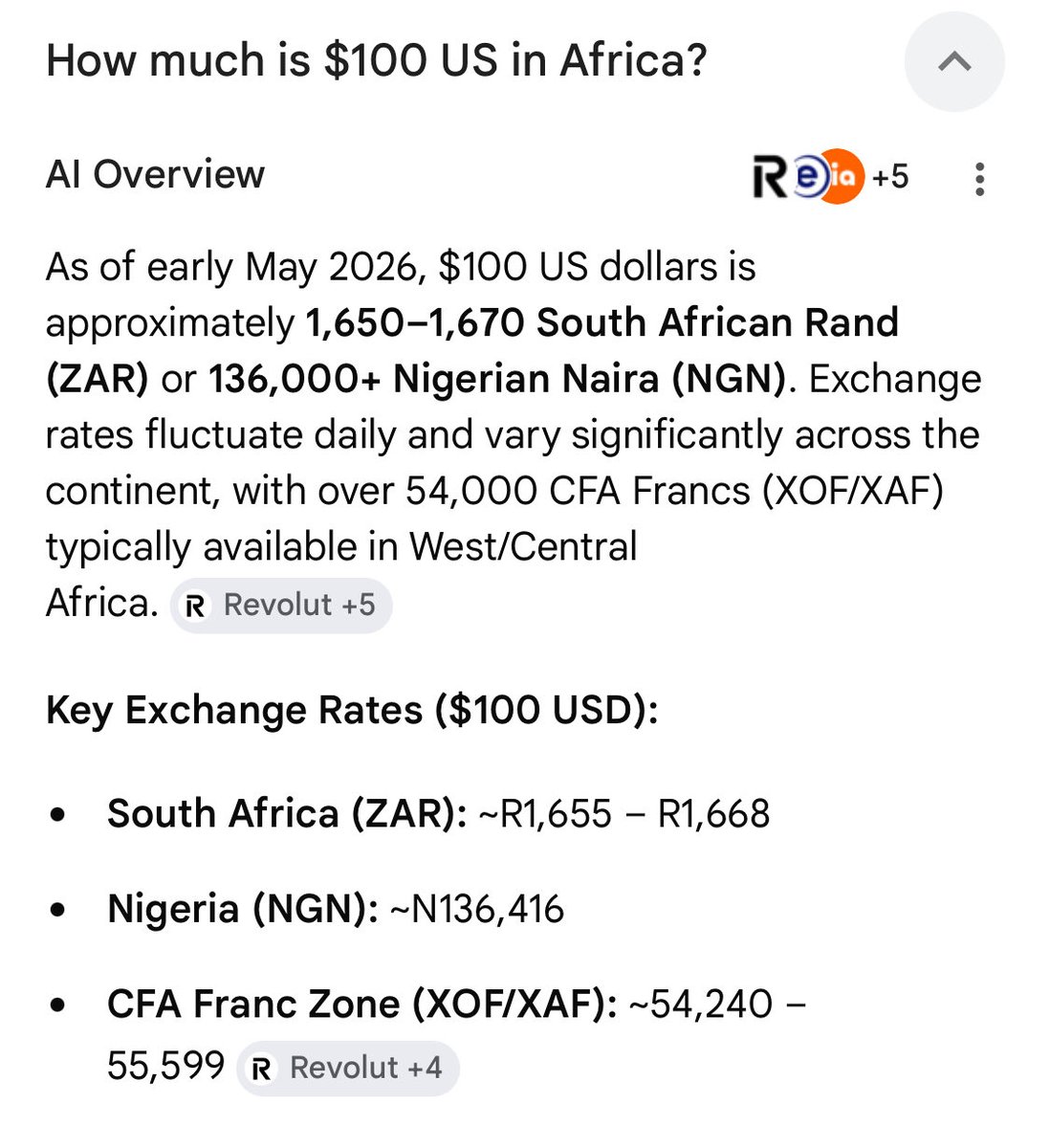Click the blue 'e' source icon

click(806, 177)
